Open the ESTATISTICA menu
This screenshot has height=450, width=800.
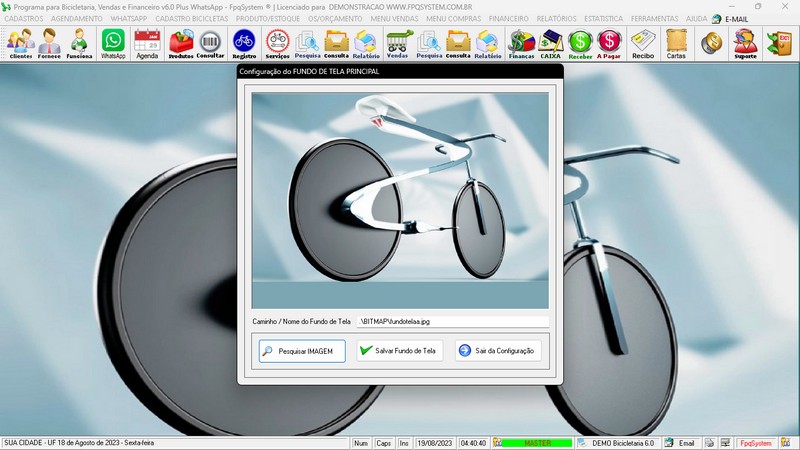pos(604,18)
